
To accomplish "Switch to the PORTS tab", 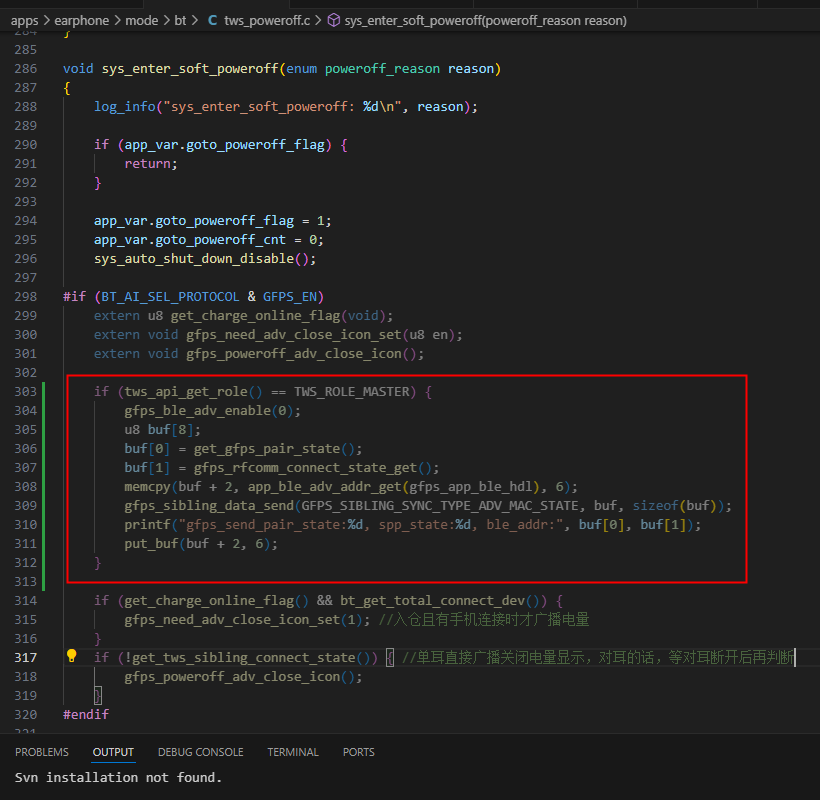I will tap(359, 752).
